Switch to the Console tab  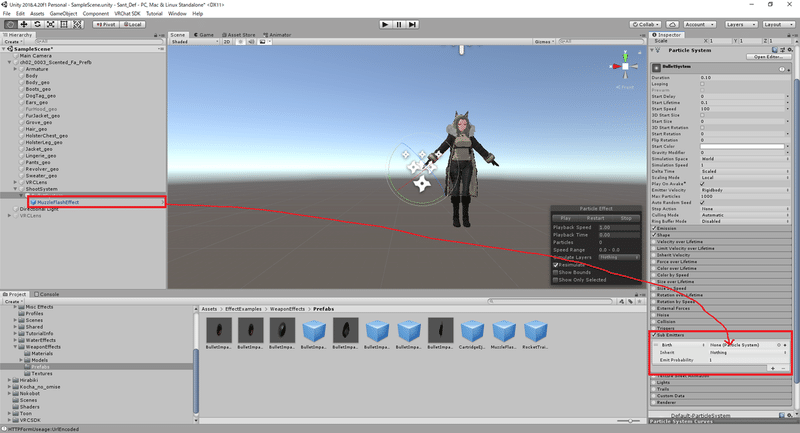[x=46, y=294]
